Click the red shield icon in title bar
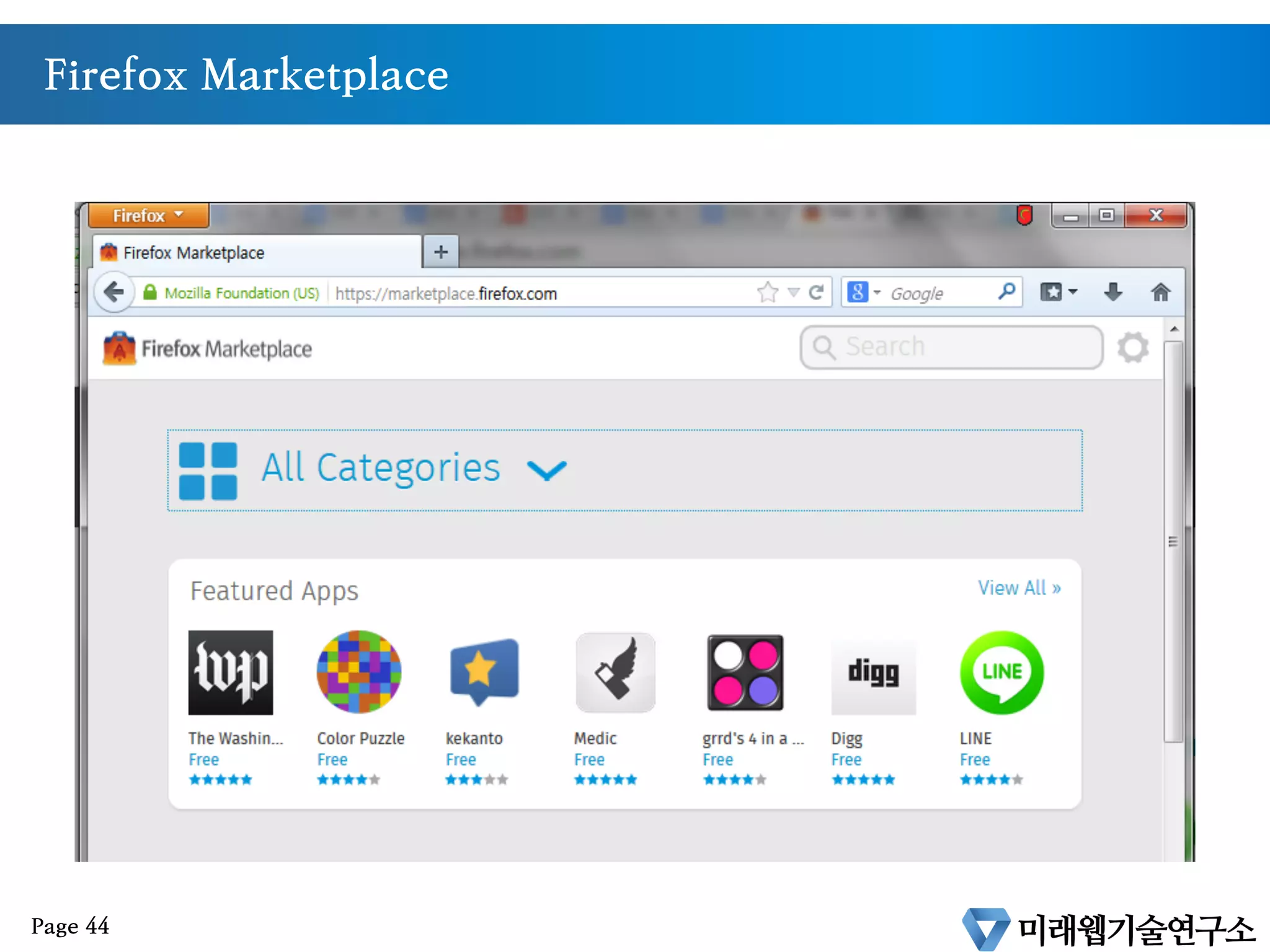The image size is (1270, 952). [x=1024, y=215]
